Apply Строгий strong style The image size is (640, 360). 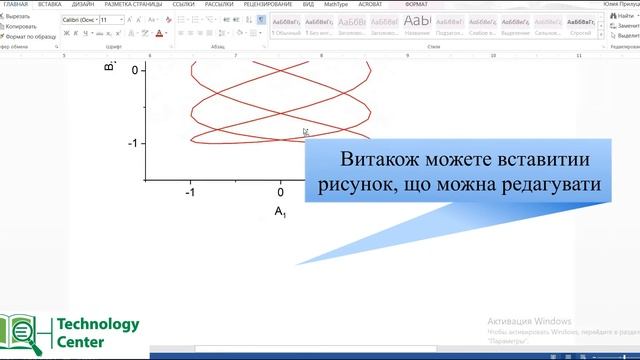pyautogui.click(x=580, y=26)
